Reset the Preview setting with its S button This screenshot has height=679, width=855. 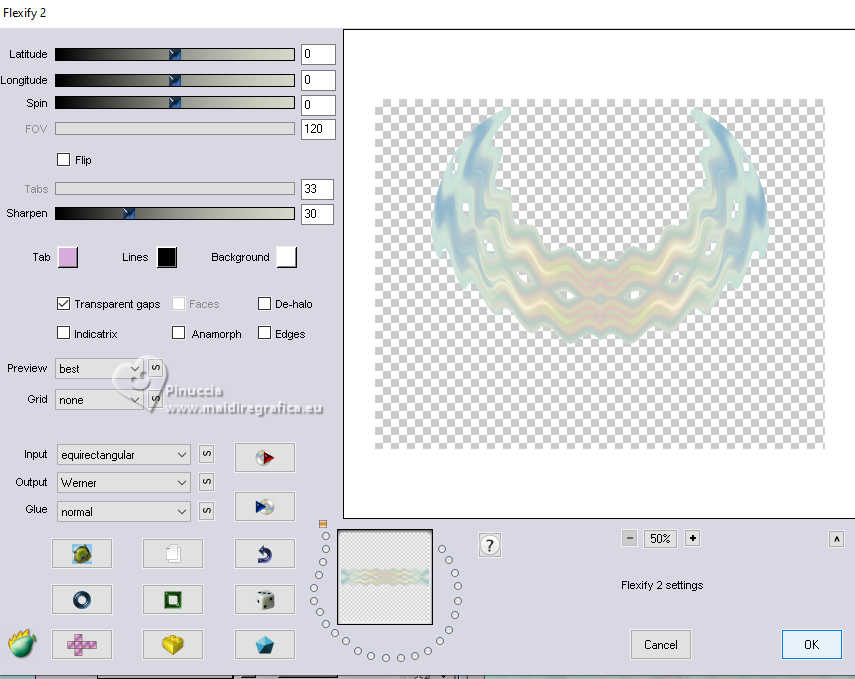coord(155,368)
